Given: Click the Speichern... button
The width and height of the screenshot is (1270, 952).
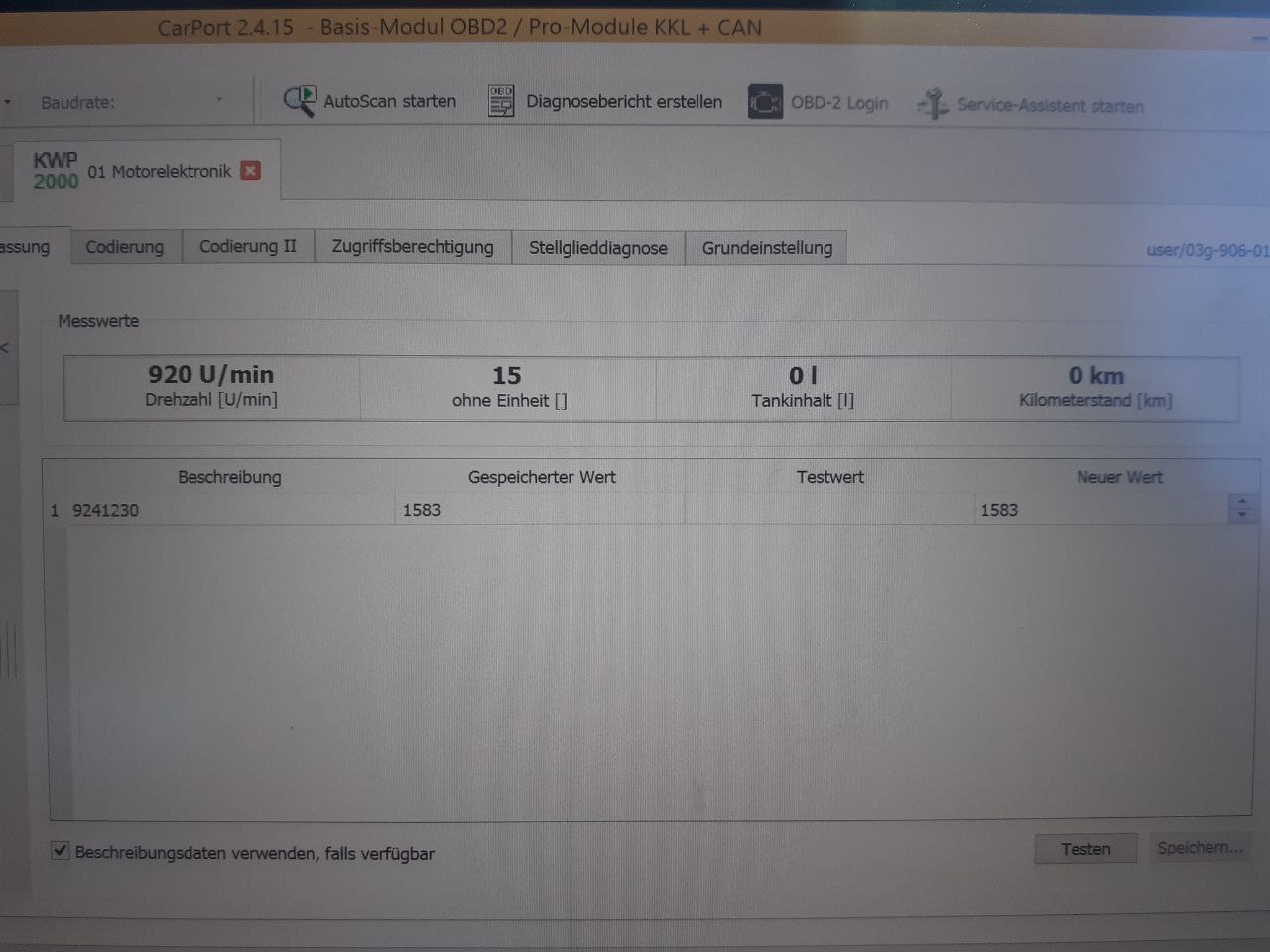Looking at the screenshot, I should pyautogui.click(x=1199, y=848).
